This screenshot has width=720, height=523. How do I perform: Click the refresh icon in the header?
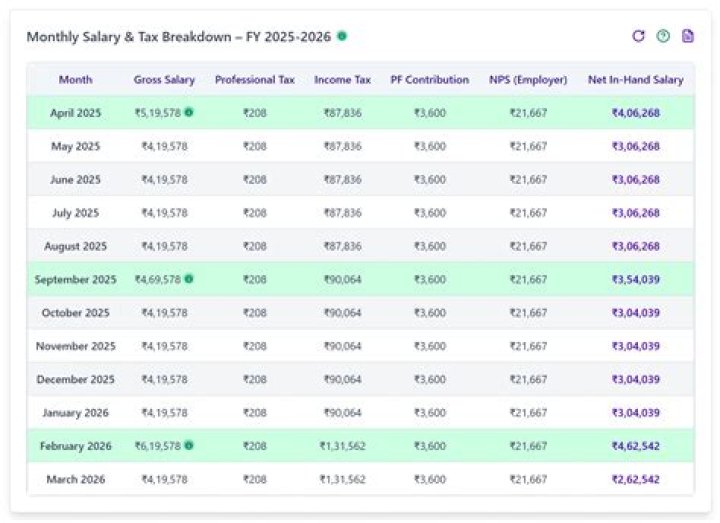click(x=639, y=36)
